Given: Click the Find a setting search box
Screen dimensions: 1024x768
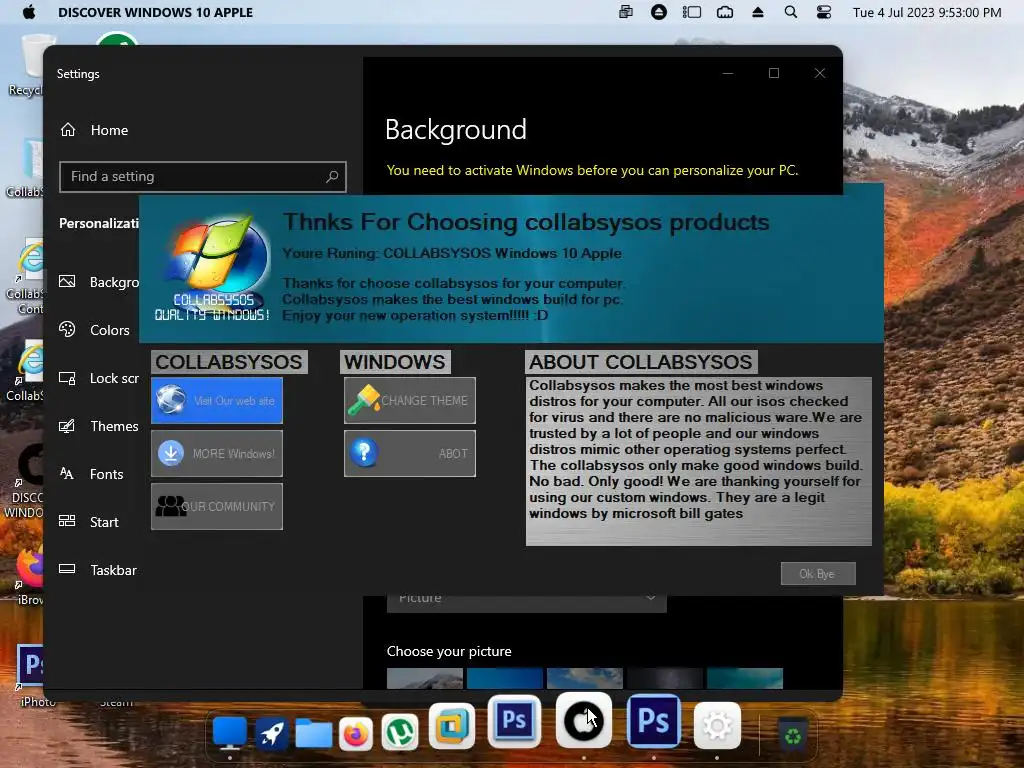Looking at the screenshot, I should [202, 176].
